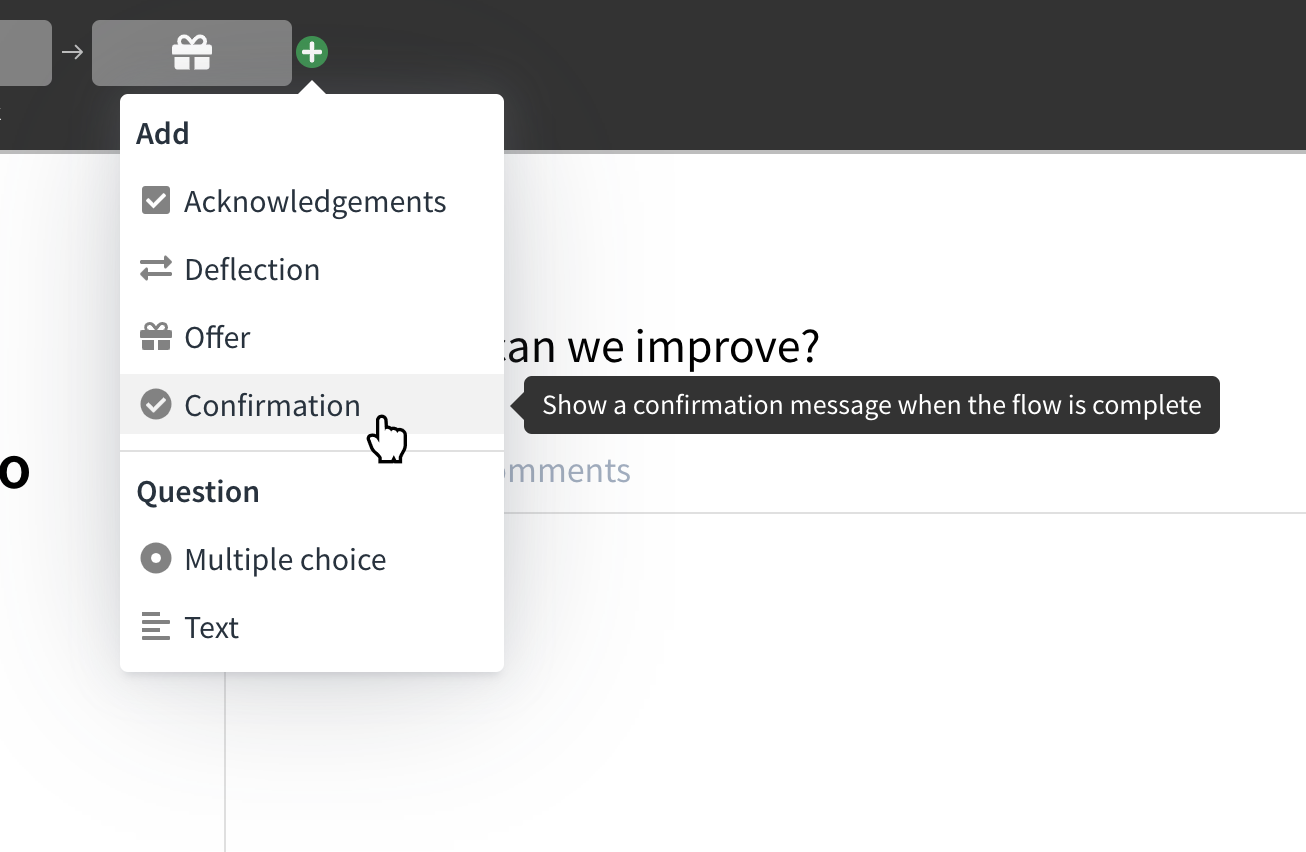The width and height of the screenshot is (1306, 852).
Task: Select Confirmation in the Add menu
Action: click(272, 405)
